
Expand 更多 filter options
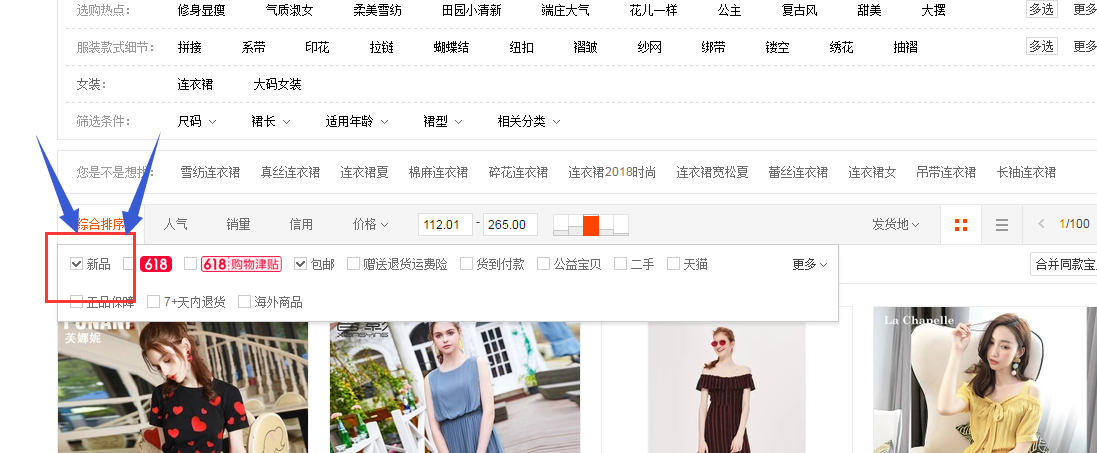click(x=809, y=264)
